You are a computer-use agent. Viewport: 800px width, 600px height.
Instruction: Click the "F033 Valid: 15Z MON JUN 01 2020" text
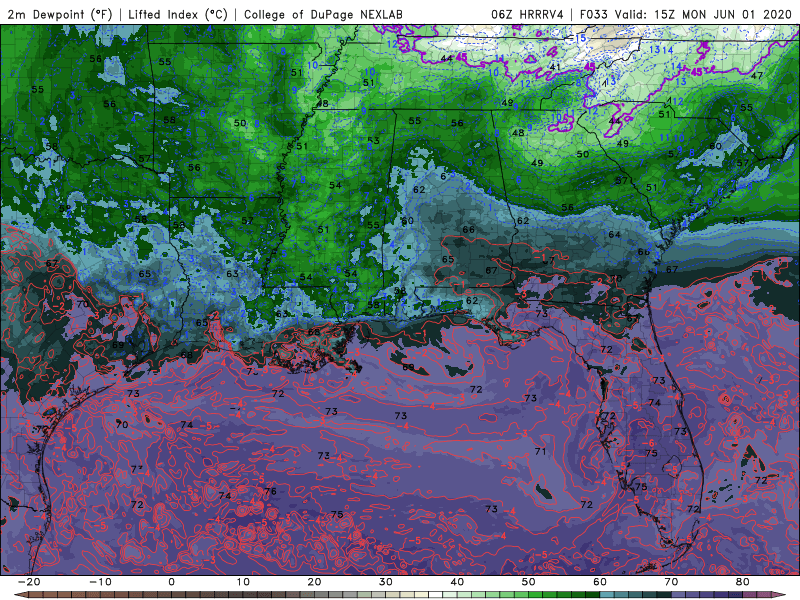tap(686, 14)
